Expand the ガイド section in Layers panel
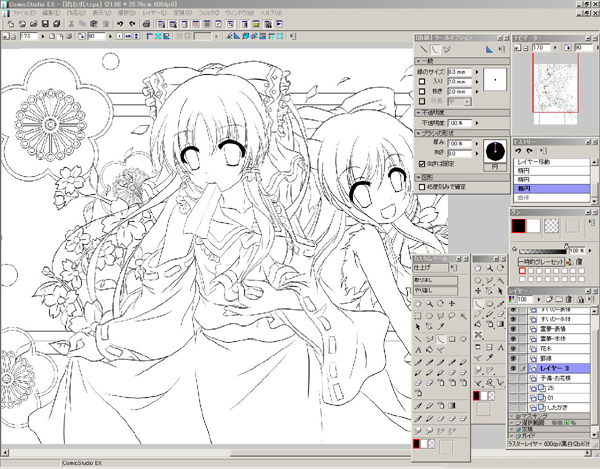 tap(513, 436)
